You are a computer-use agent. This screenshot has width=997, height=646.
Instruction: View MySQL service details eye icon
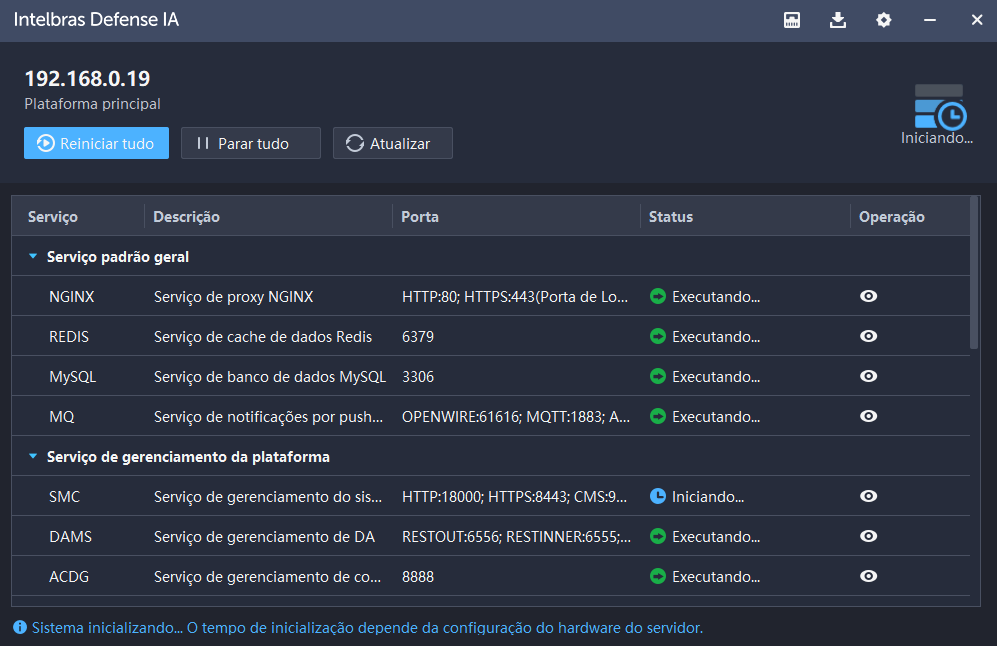869,376
